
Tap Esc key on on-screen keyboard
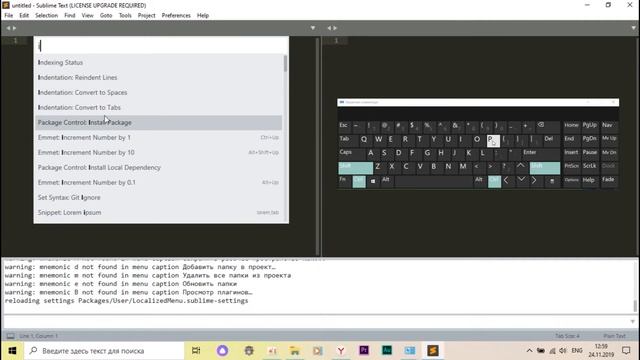tap(344, 126)
